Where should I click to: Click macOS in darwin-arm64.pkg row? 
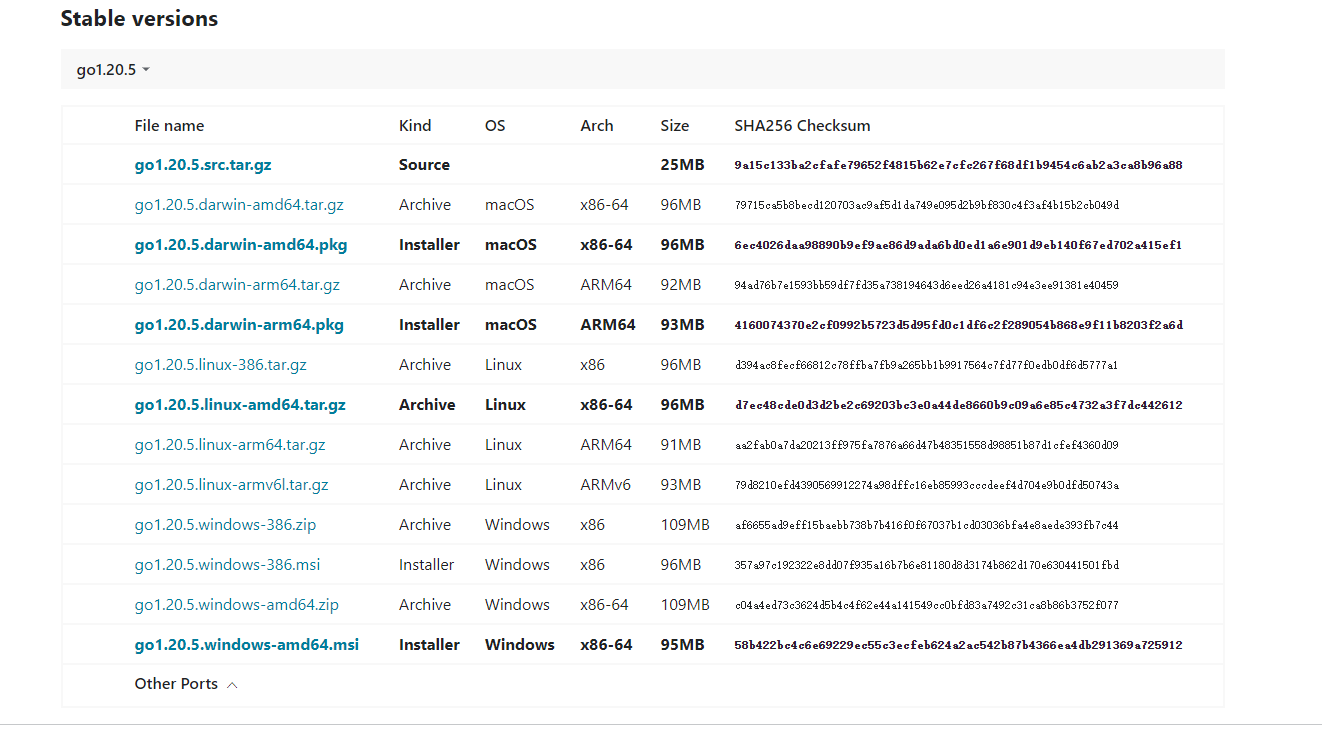tap(511, 325)
